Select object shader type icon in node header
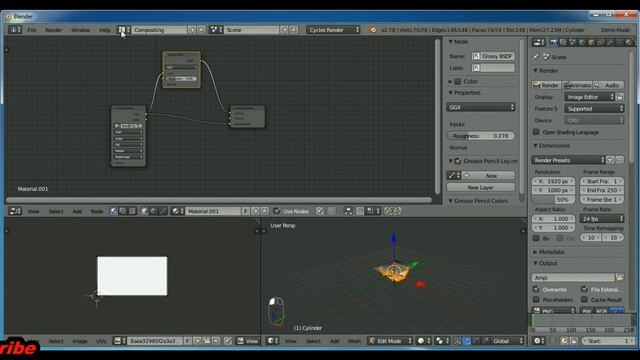 pos(144,211)
